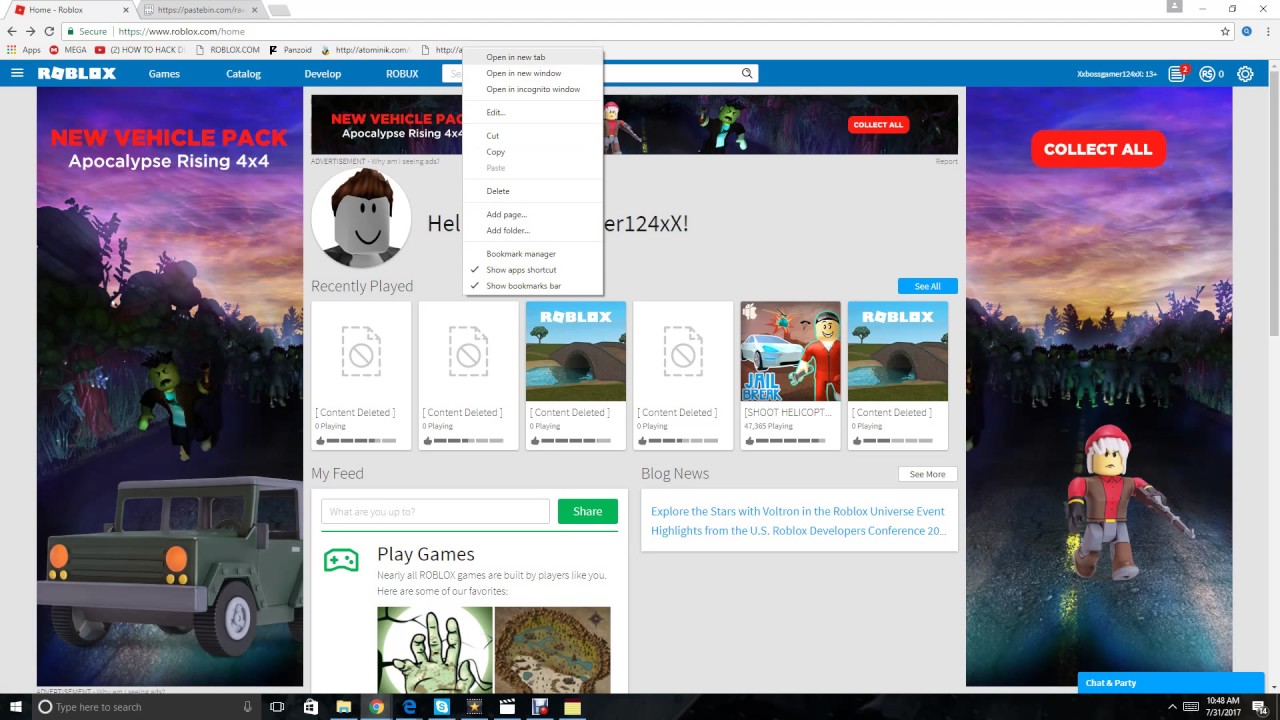
Task: Click the Windows Start button
Action: [x=16, y=707]
